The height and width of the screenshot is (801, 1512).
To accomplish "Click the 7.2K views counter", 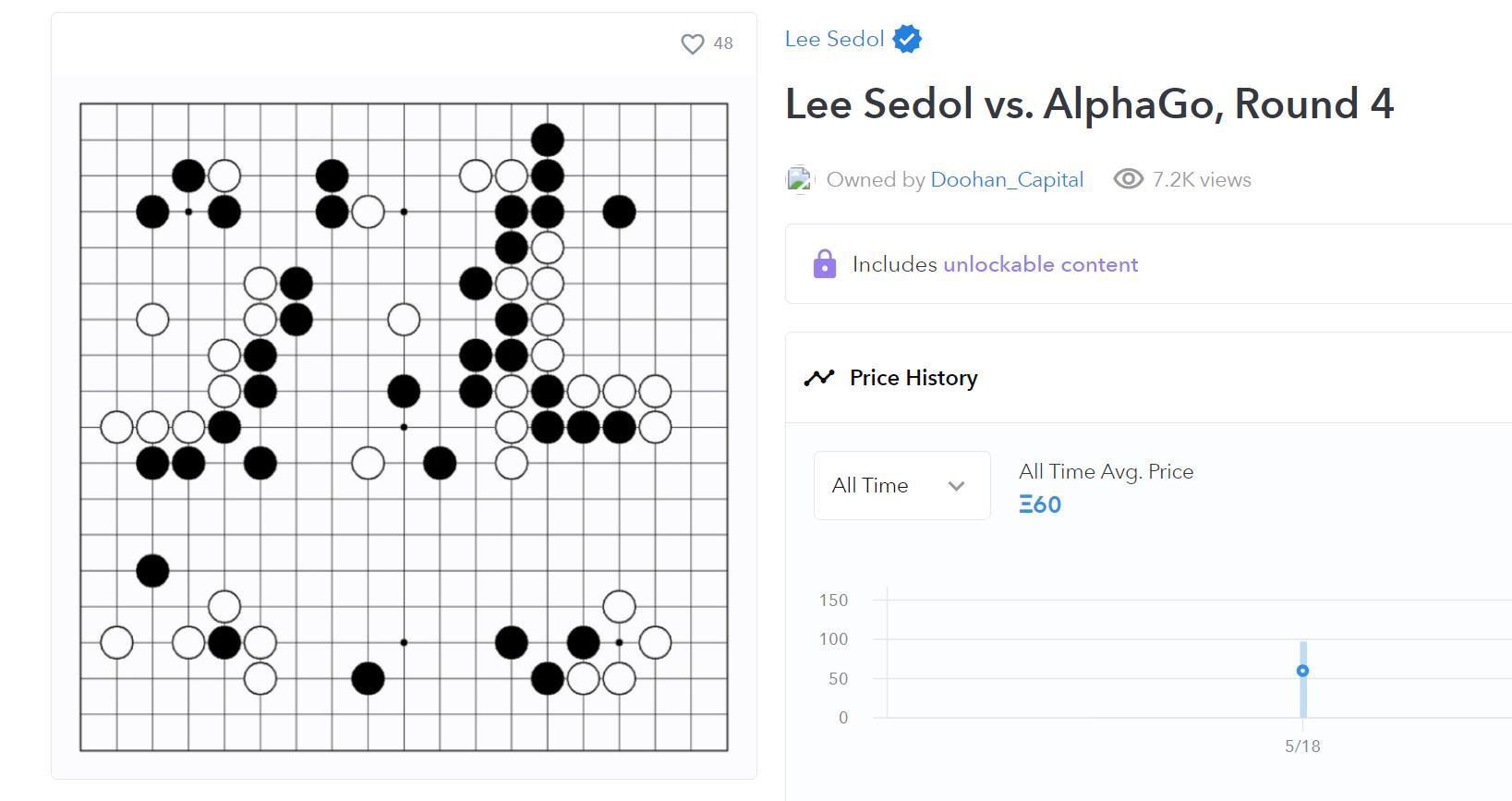I will click(x=1200, y=179).
